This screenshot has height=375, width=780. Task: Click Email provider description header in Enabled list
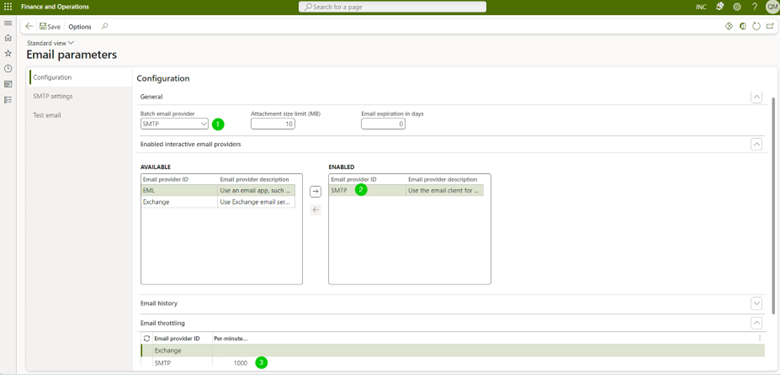pyautogui.click(x=443, y=179)
